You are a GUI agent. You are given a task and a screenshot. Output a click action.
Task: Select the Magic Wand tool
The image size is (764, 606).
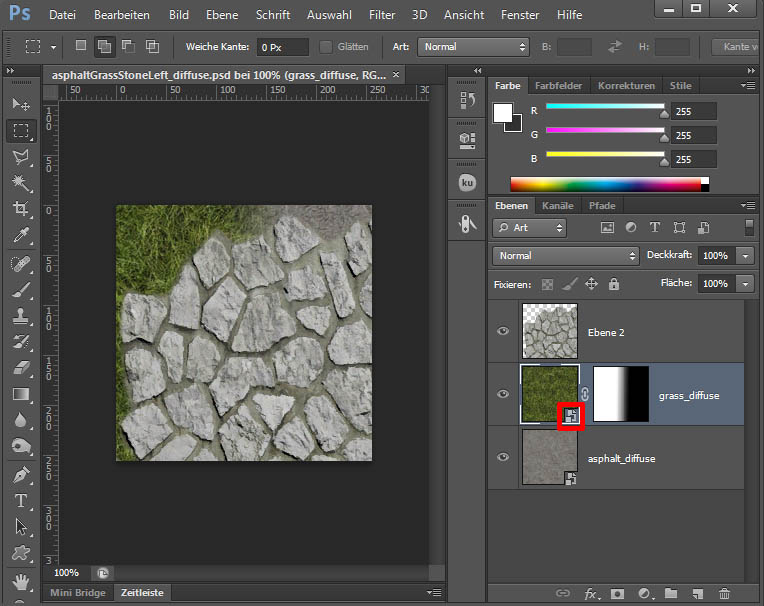pos(20,182)
